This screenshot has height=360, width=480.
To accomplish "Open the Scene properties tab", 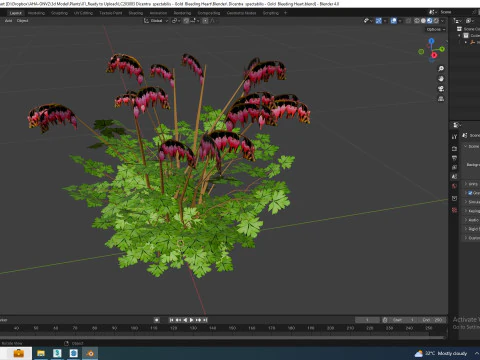I will [x=454, y=176].
